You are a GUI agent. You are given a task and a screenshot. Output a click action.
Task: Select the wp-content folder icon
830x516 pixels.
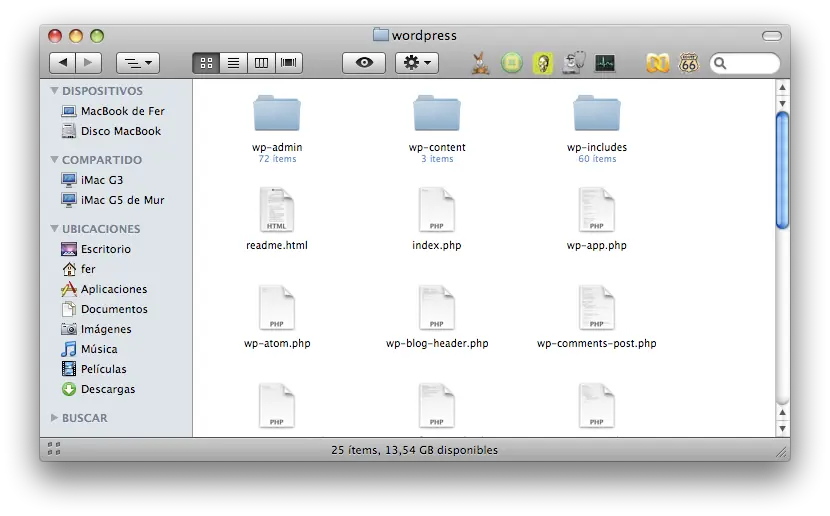coord(437,113)
